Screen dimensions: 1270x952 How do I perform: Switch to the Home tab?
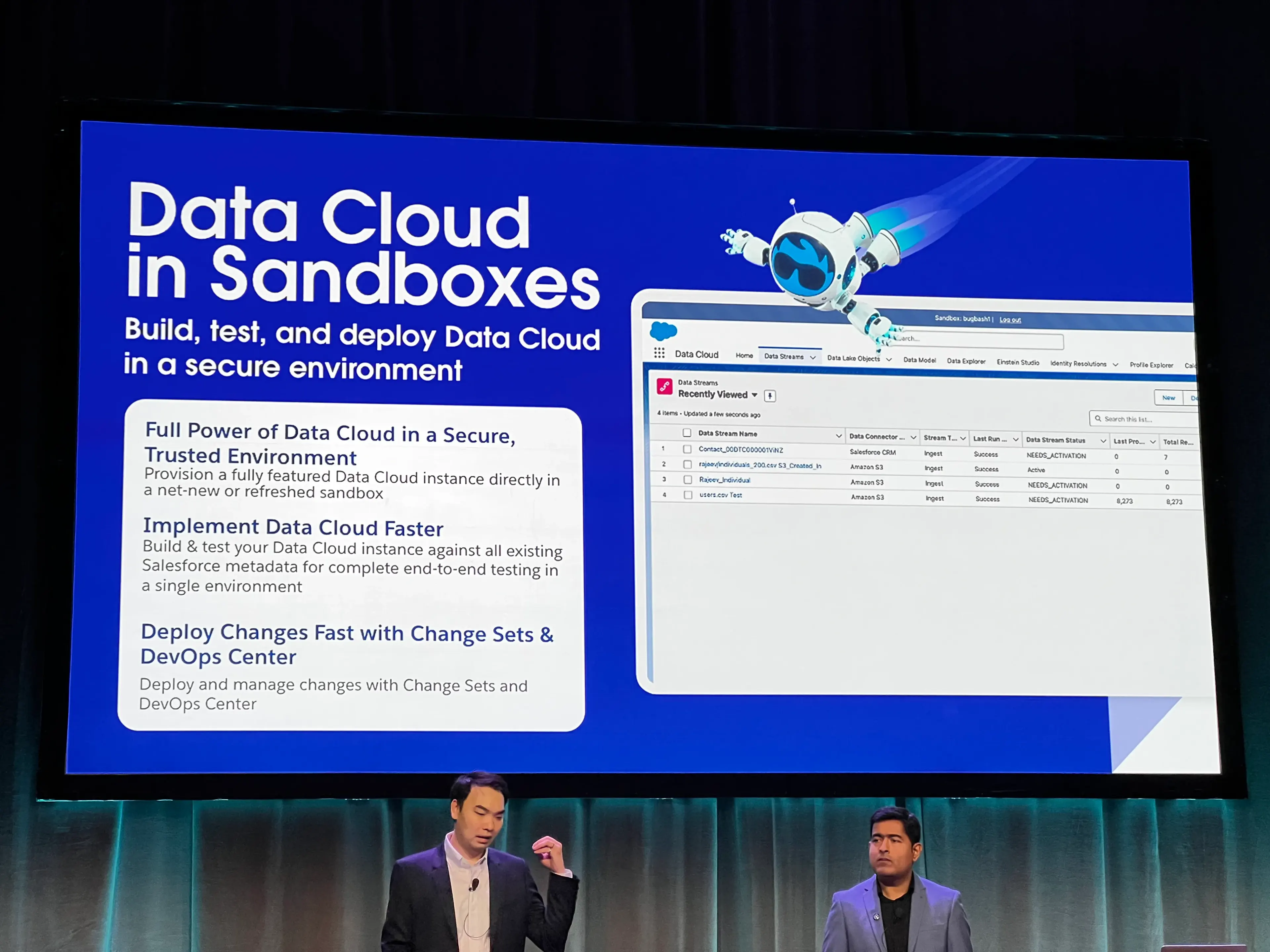click(x=745, y=356)
